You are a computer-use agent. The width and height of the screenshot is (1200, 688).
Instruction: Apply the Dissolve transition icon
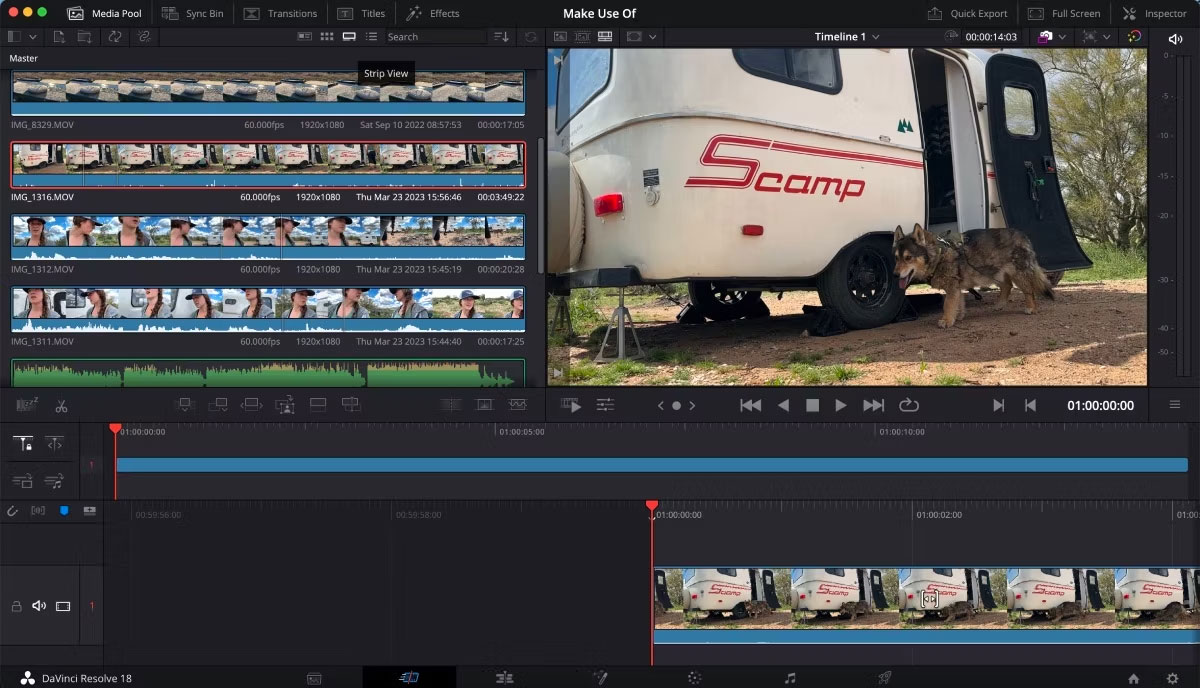pos(484,405)
